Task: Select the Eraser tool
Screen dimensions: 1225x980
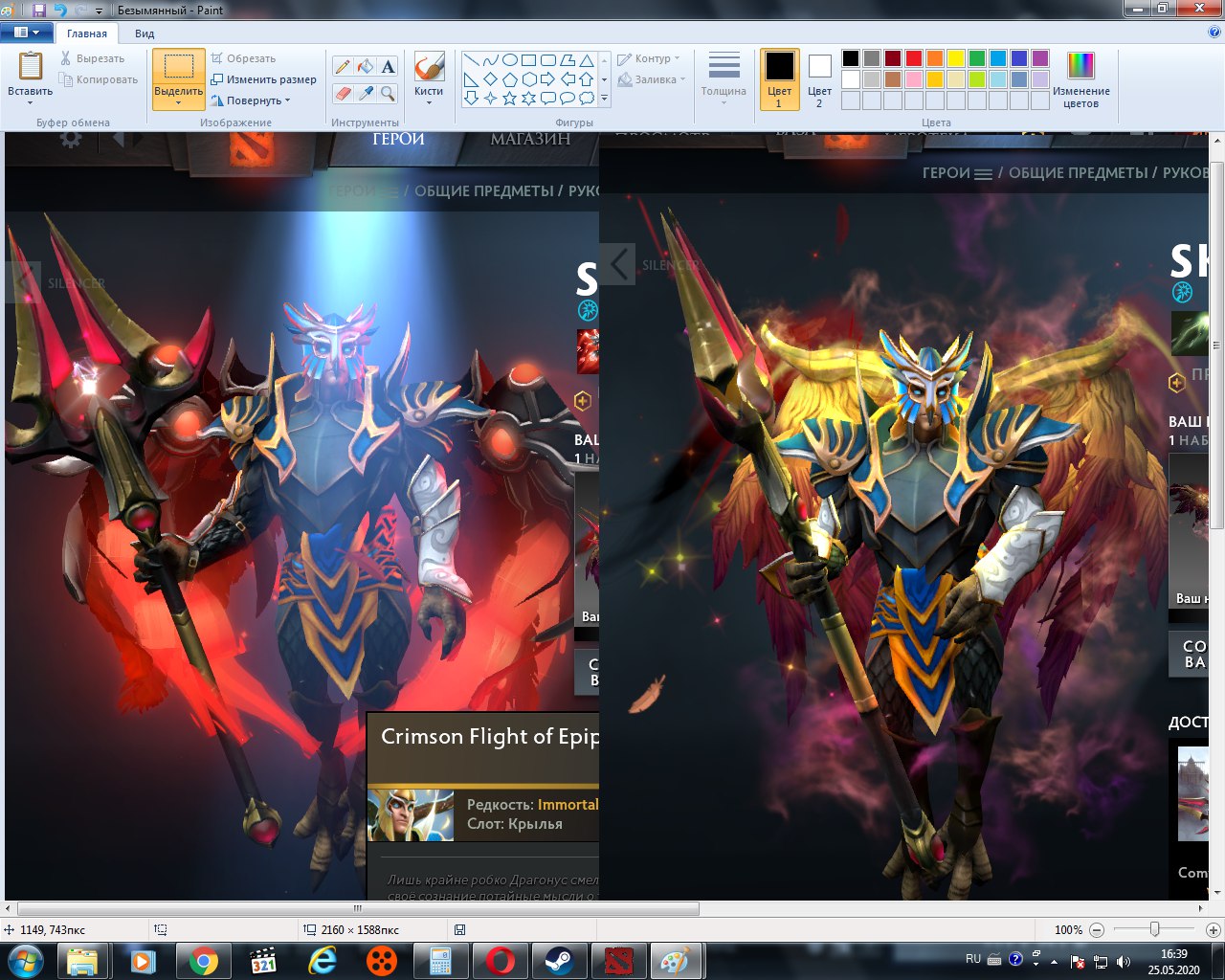Action: [343, 93]
